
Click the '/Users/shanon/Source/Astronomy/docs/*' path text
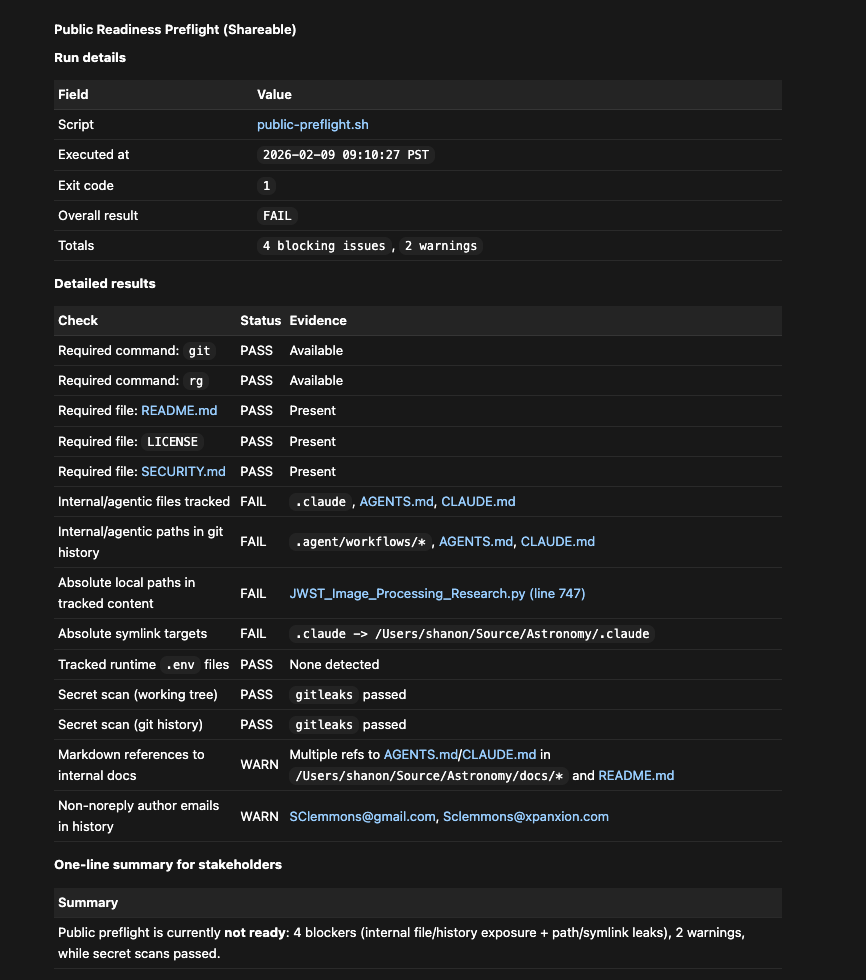tap(429, 776)
